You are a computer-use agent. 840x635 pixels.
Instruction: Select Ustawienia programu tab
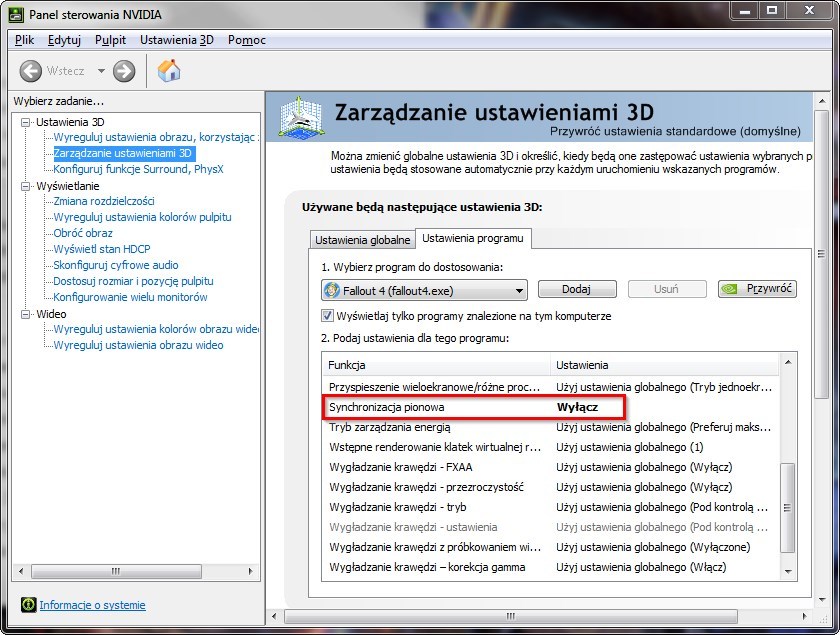[x=473, y=238]
